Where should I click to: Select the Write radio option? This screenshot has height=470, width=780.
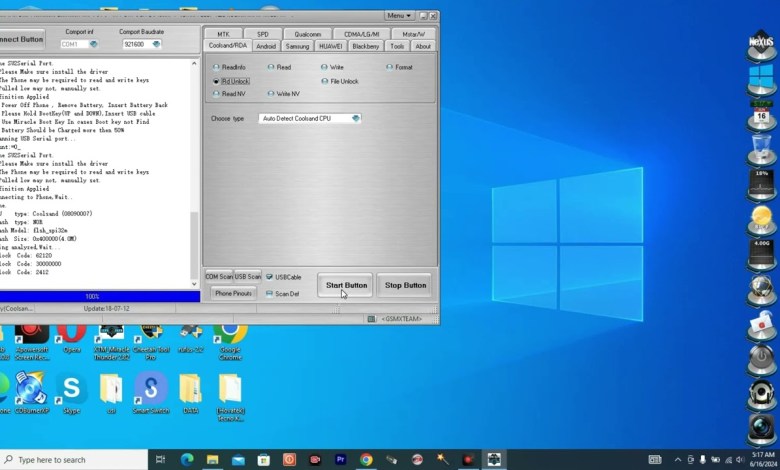click(x=332, y=67)
